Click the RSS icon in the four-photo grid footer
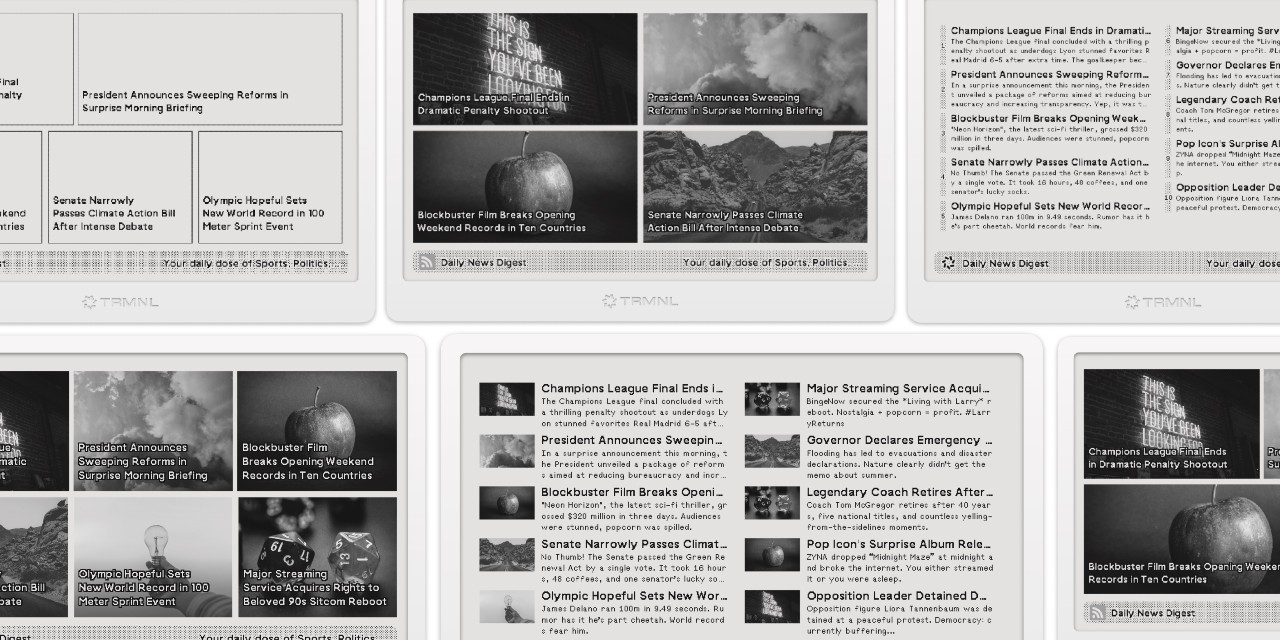 click(x=427, y=263)
